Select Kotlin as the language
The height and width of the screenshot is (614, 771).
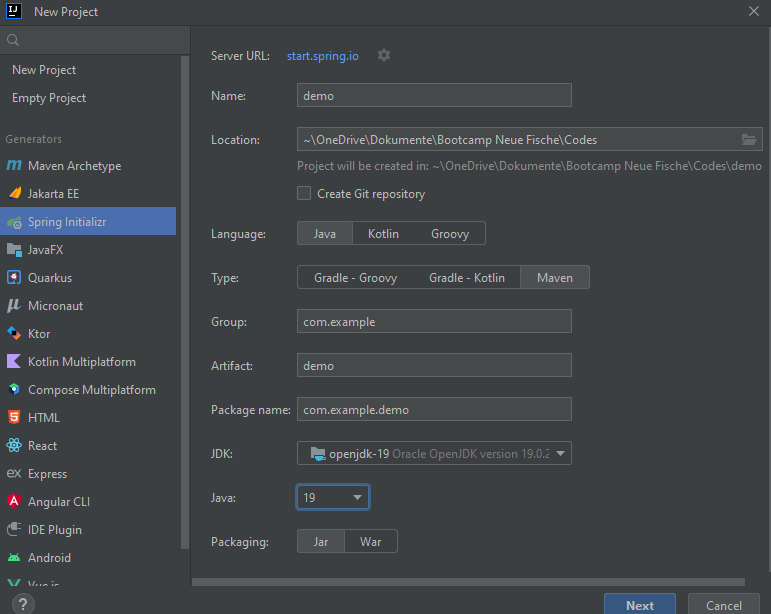384,234
